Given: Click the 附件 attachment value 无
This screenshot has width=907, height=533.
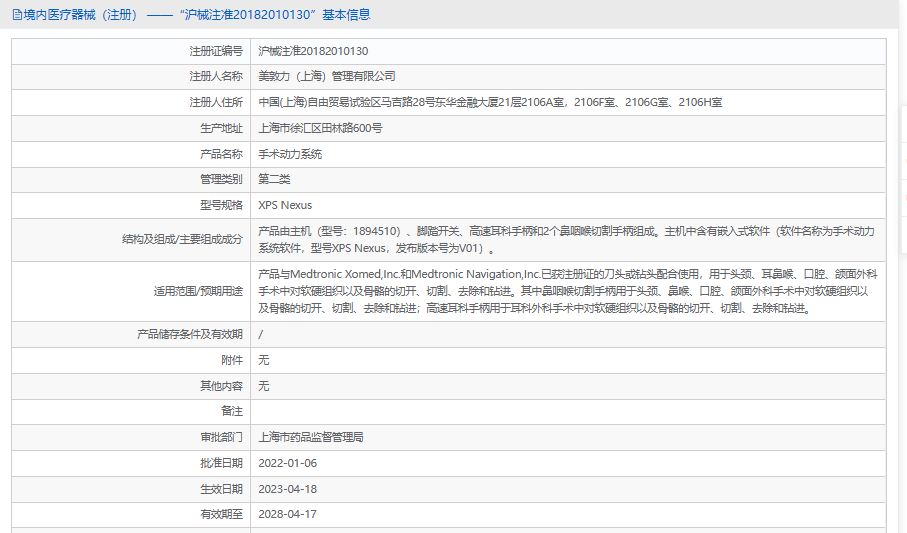Looking at the screenshot, I should pos(264,360).
